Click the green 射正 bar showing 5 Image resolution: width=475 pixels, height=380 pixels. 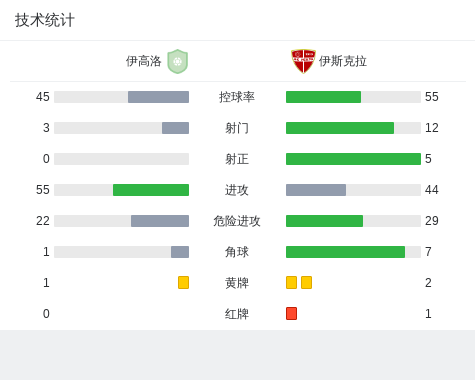coord(353,159)
